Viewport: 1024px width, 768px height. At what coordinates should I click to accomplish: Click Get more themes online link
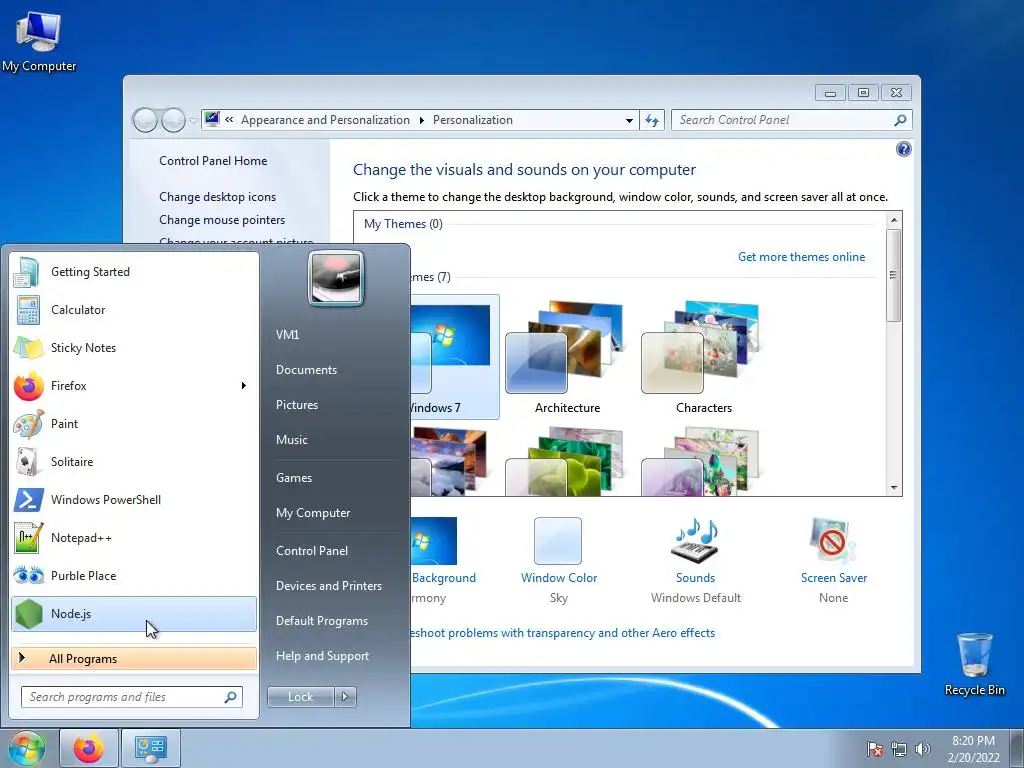pos(801,257)
